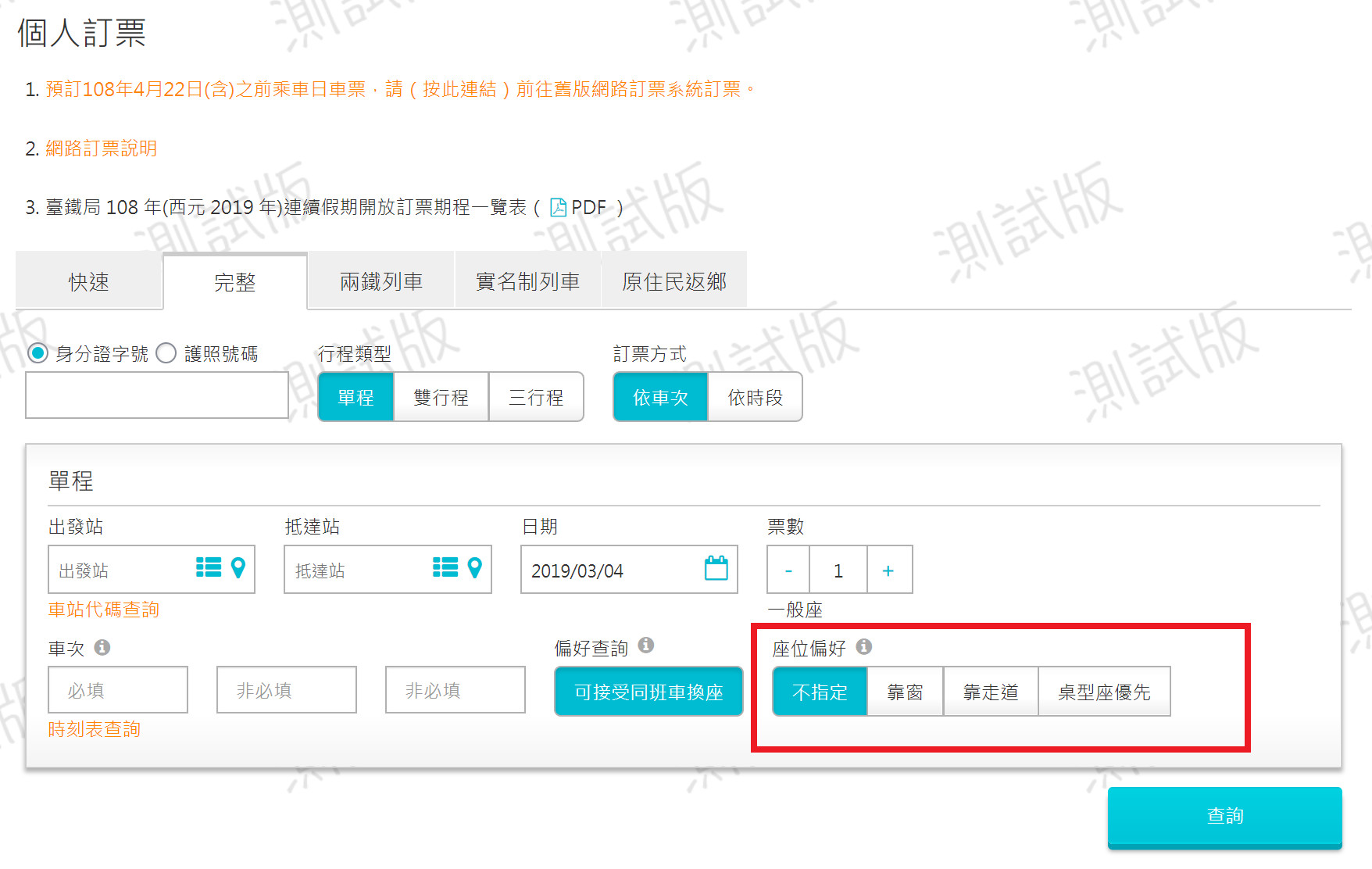The width and height of the screenshot is (1372, 869).
Task: Choose 雙行程 trip type
Action: [x=441, y=397]
